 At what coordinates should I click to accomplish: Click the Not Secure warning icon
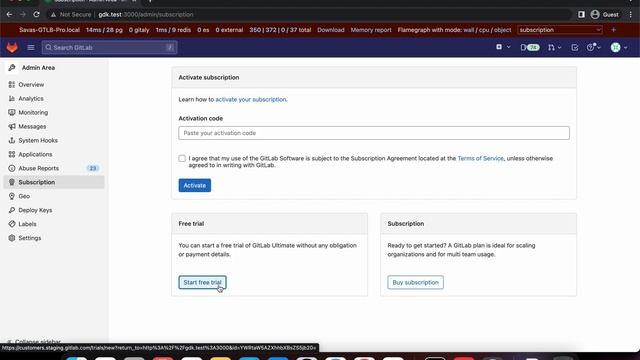pyautogui.click(x=53, y=14)
